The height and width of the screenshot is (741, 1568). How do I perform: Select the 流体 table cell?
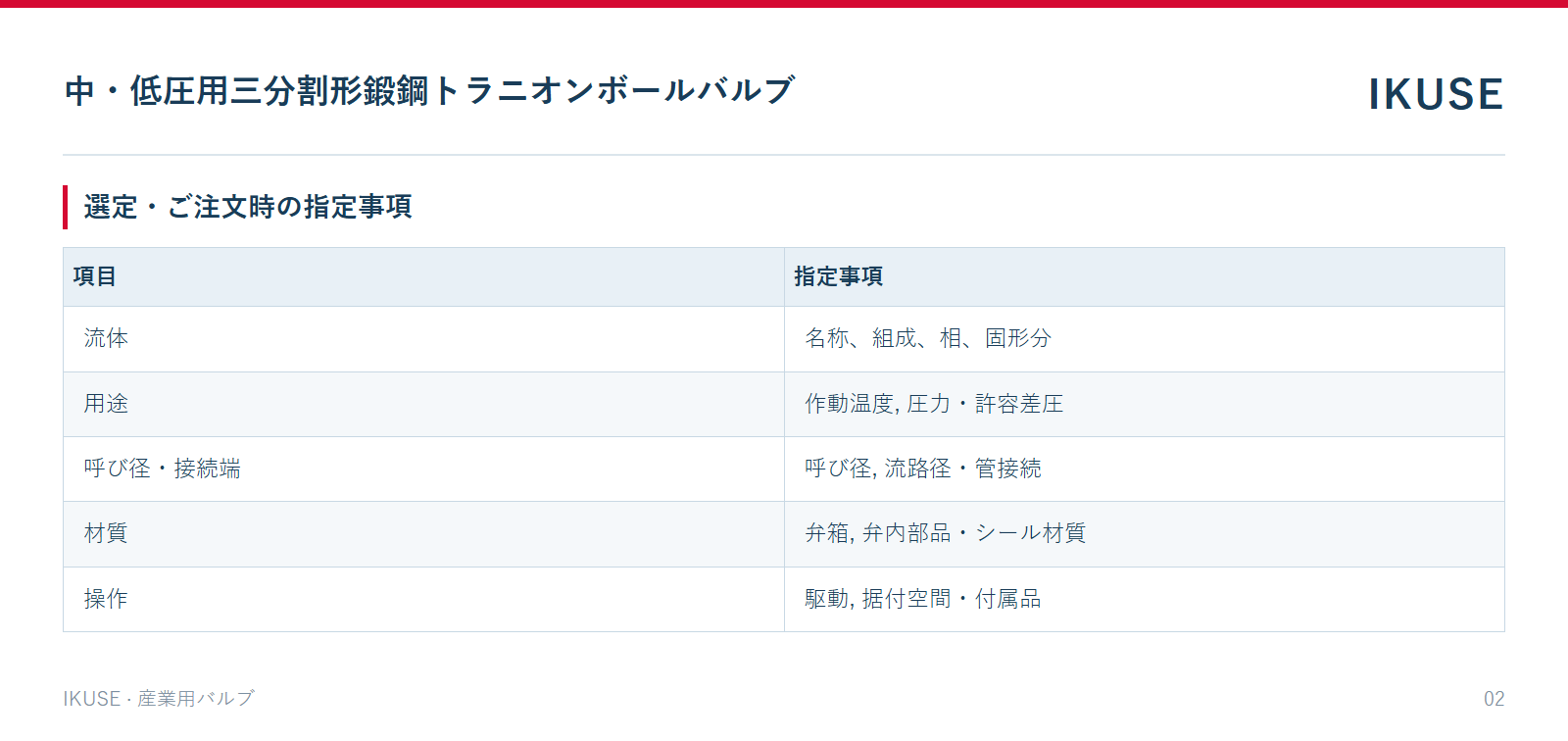[423, 338]
